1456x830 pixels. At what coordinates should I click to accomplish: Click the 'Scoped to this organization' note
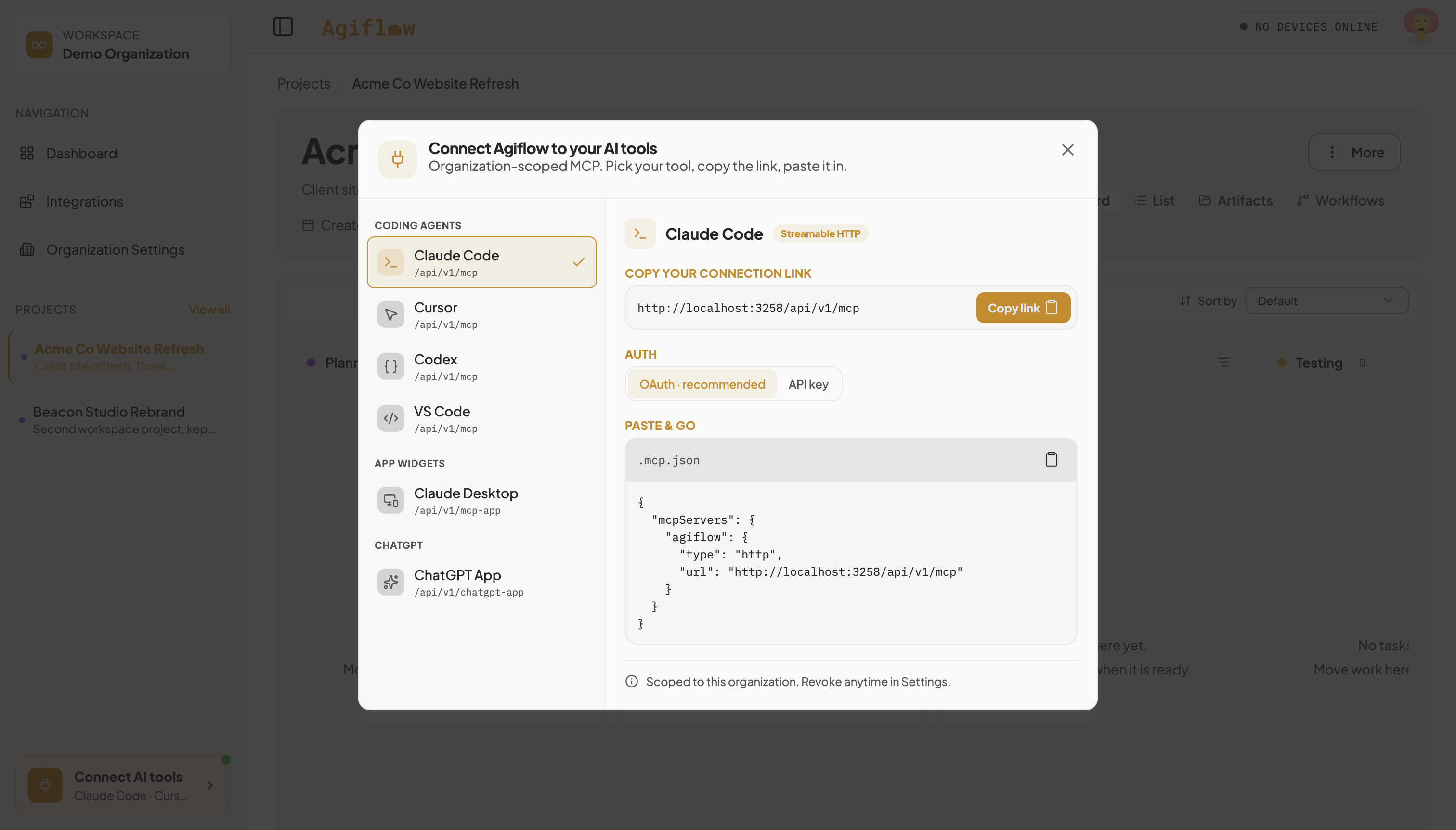[797, 681]
